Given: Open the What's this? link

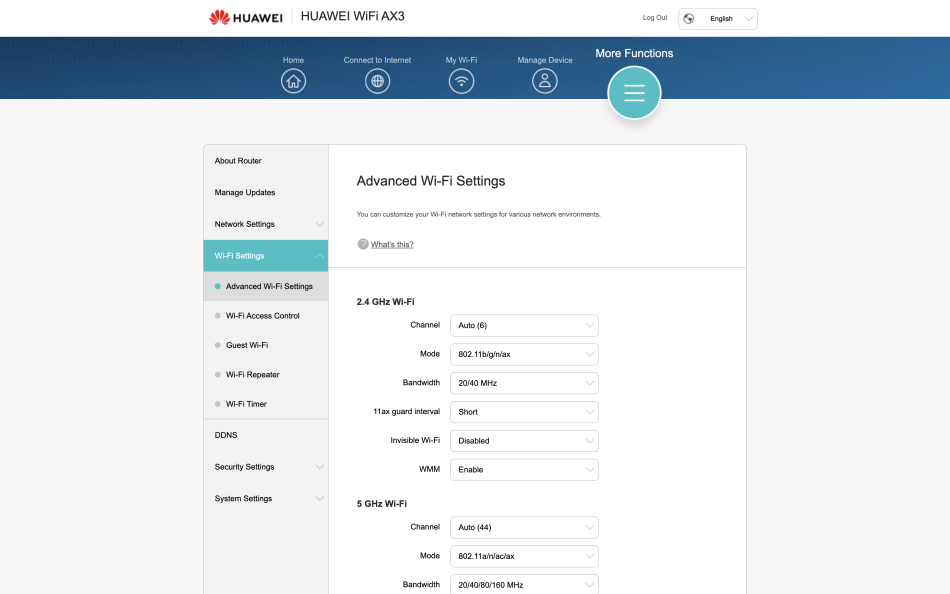Looking at the screenshot, I should click(392, 244).
